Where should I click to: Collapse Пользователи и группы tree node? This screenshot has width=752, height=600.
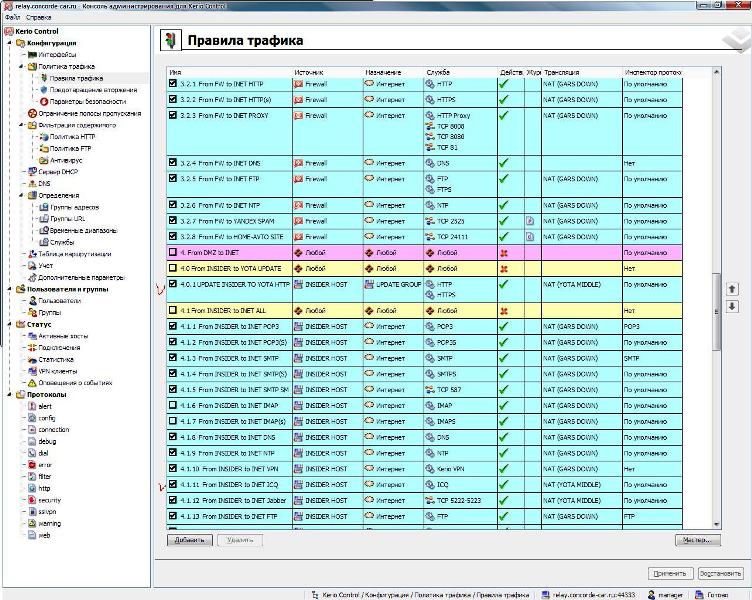10,289
